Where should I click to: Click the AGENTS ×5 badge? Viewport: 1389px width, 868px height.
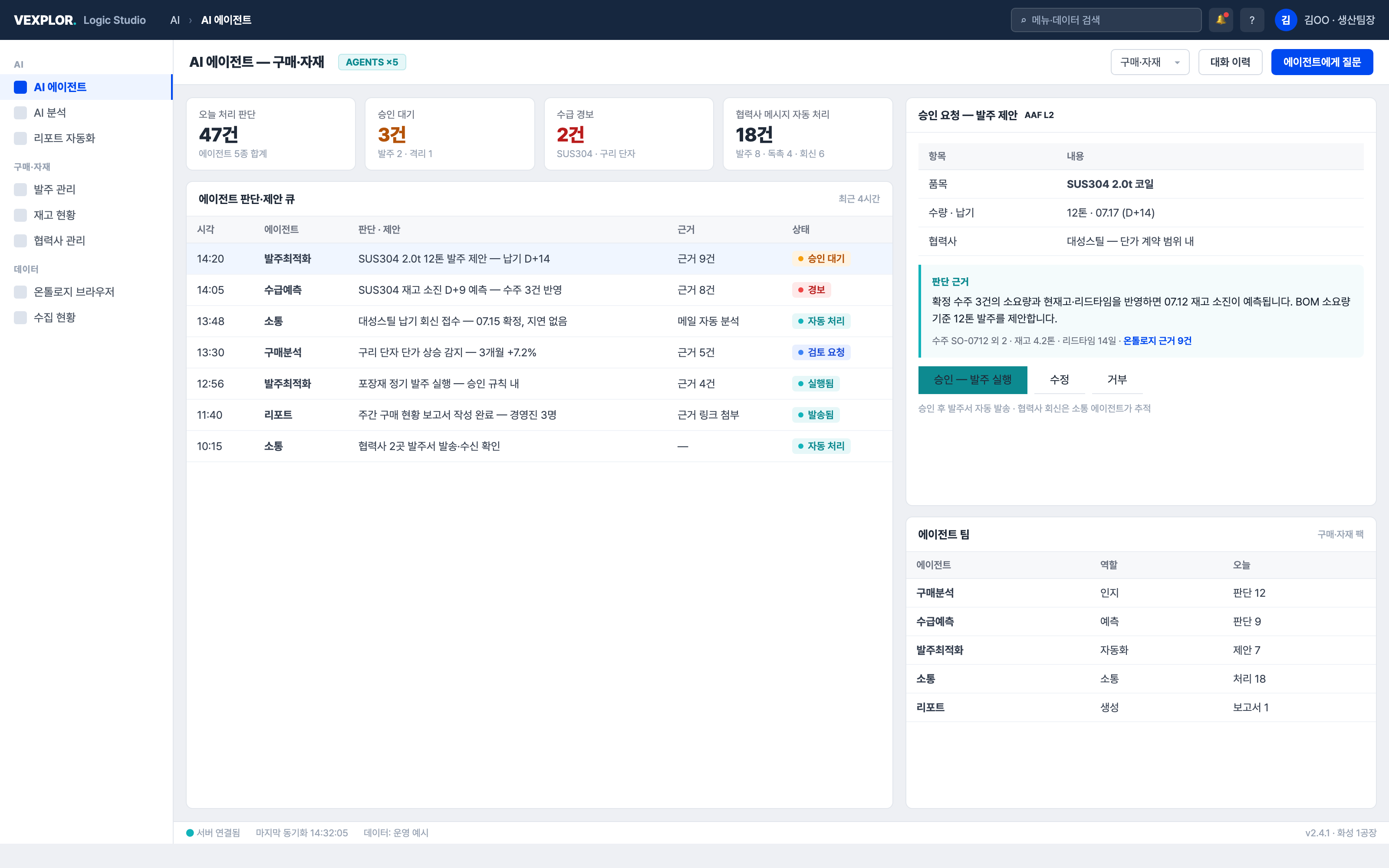pyautogui.click(x=372, y=62)
